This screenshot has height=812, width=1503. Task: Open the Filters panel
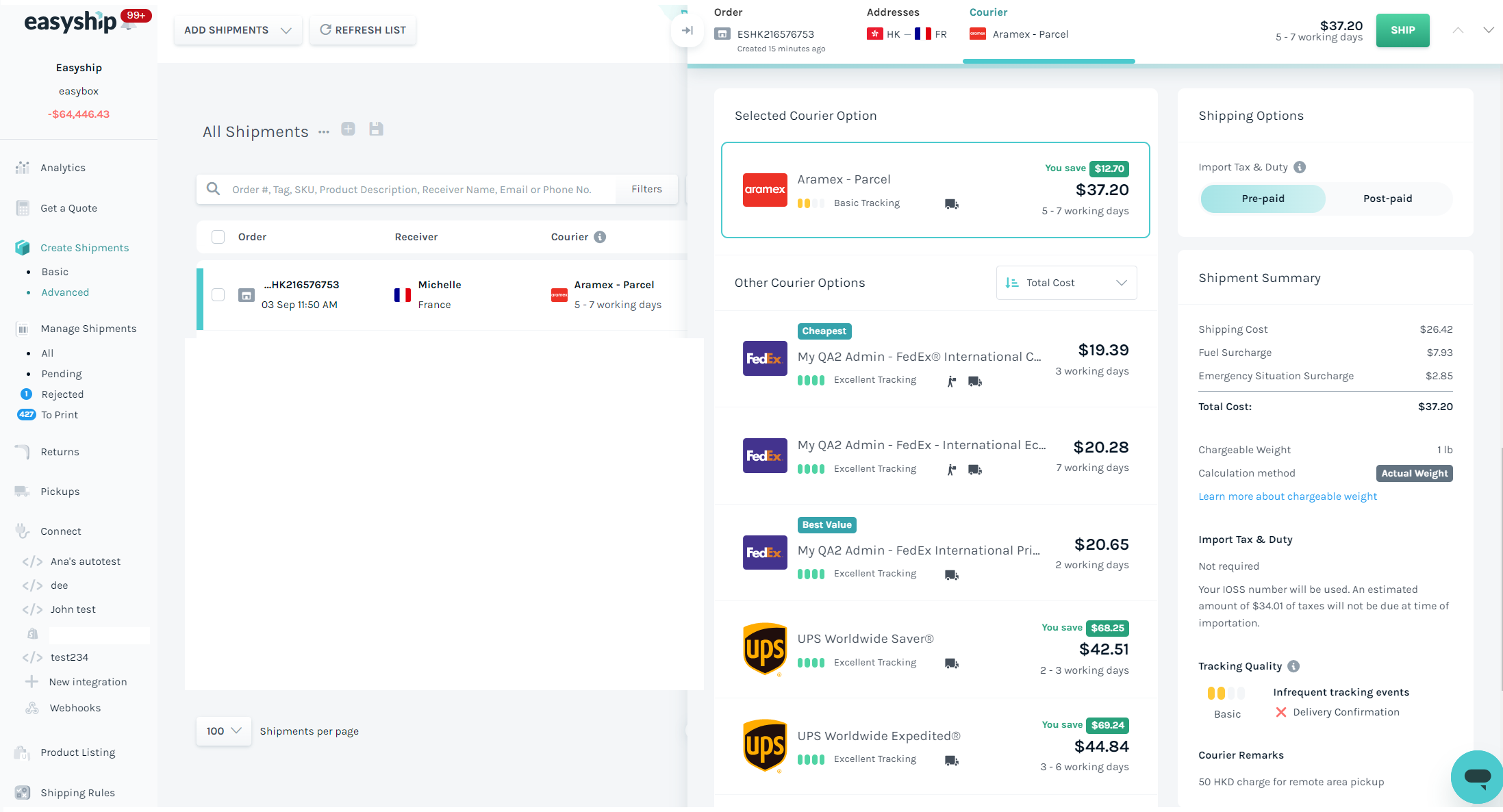(646, 189)
